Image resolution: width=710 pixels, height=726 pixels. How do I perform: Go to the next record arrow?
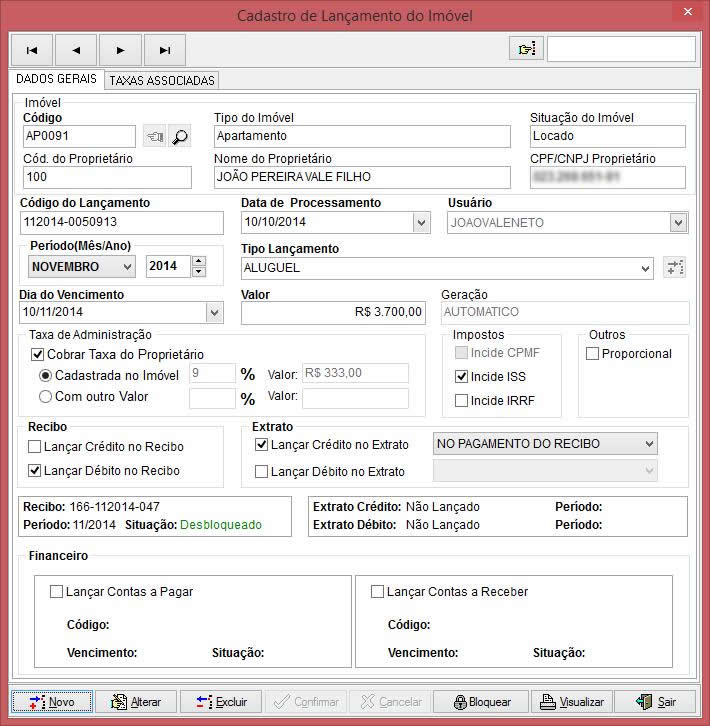pyautogui.click(x=120, y=49)
